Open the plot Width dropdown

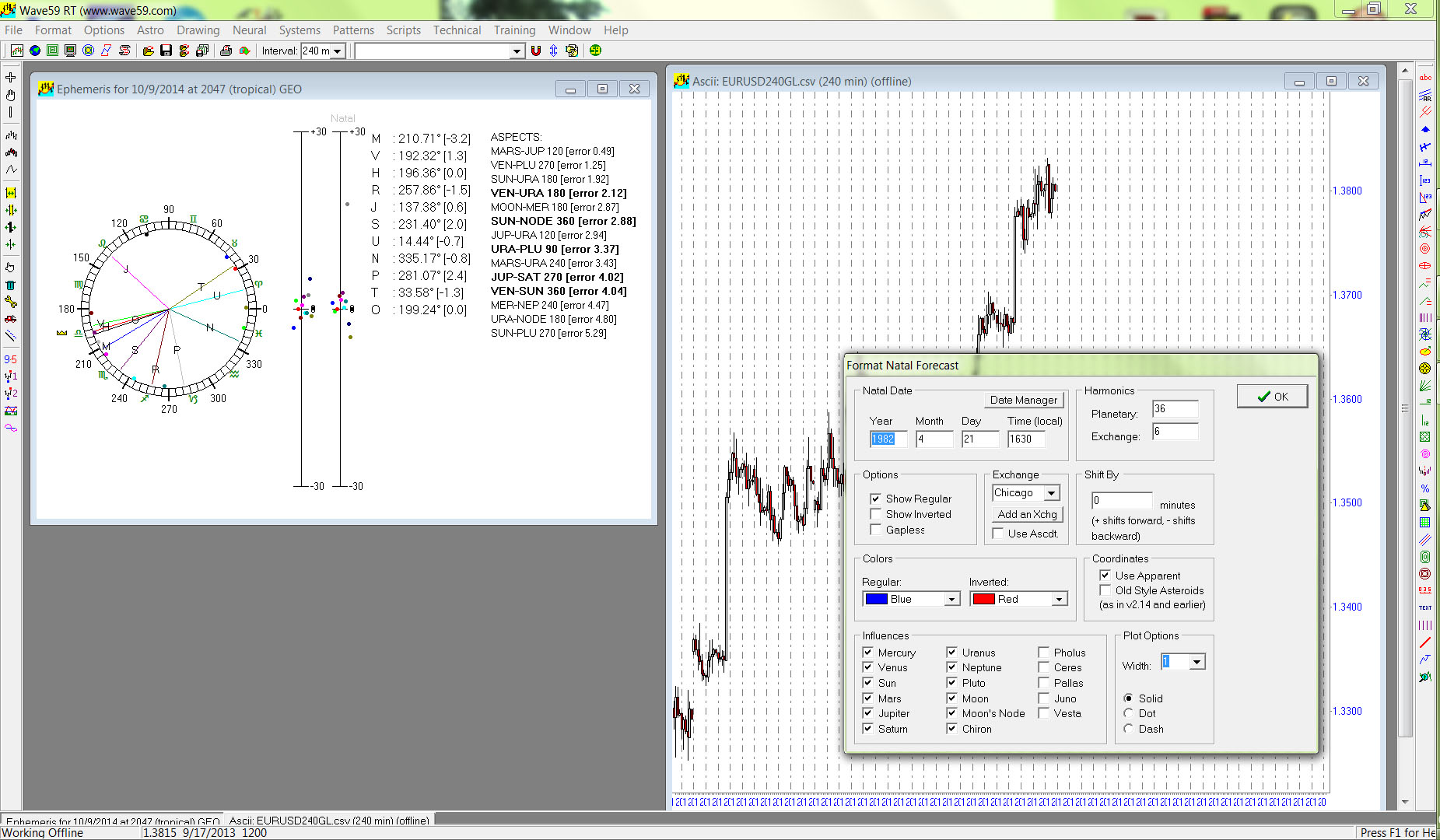tap(1196, 662)
